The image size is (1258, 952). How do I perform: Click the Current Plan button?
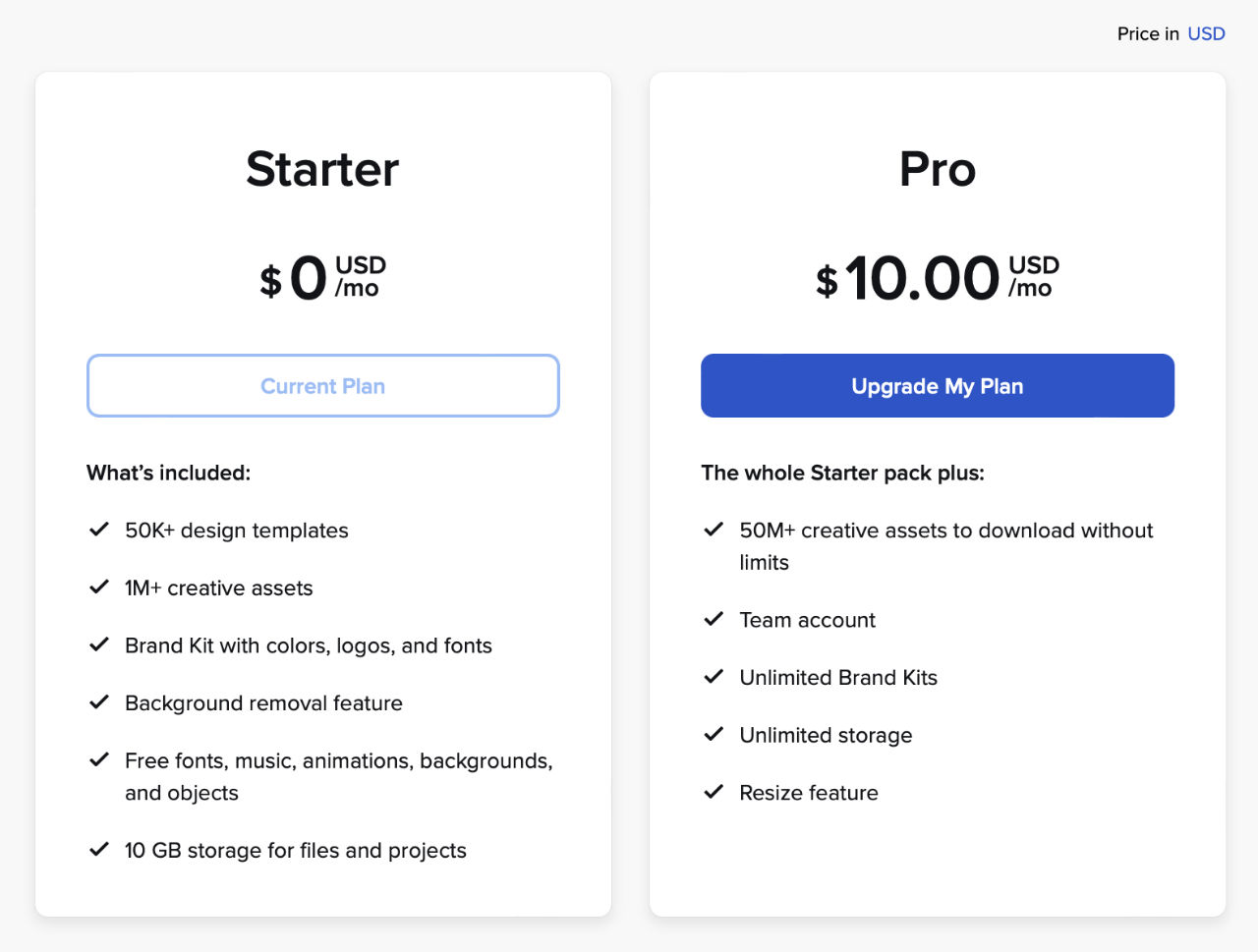tap(322, 385)
